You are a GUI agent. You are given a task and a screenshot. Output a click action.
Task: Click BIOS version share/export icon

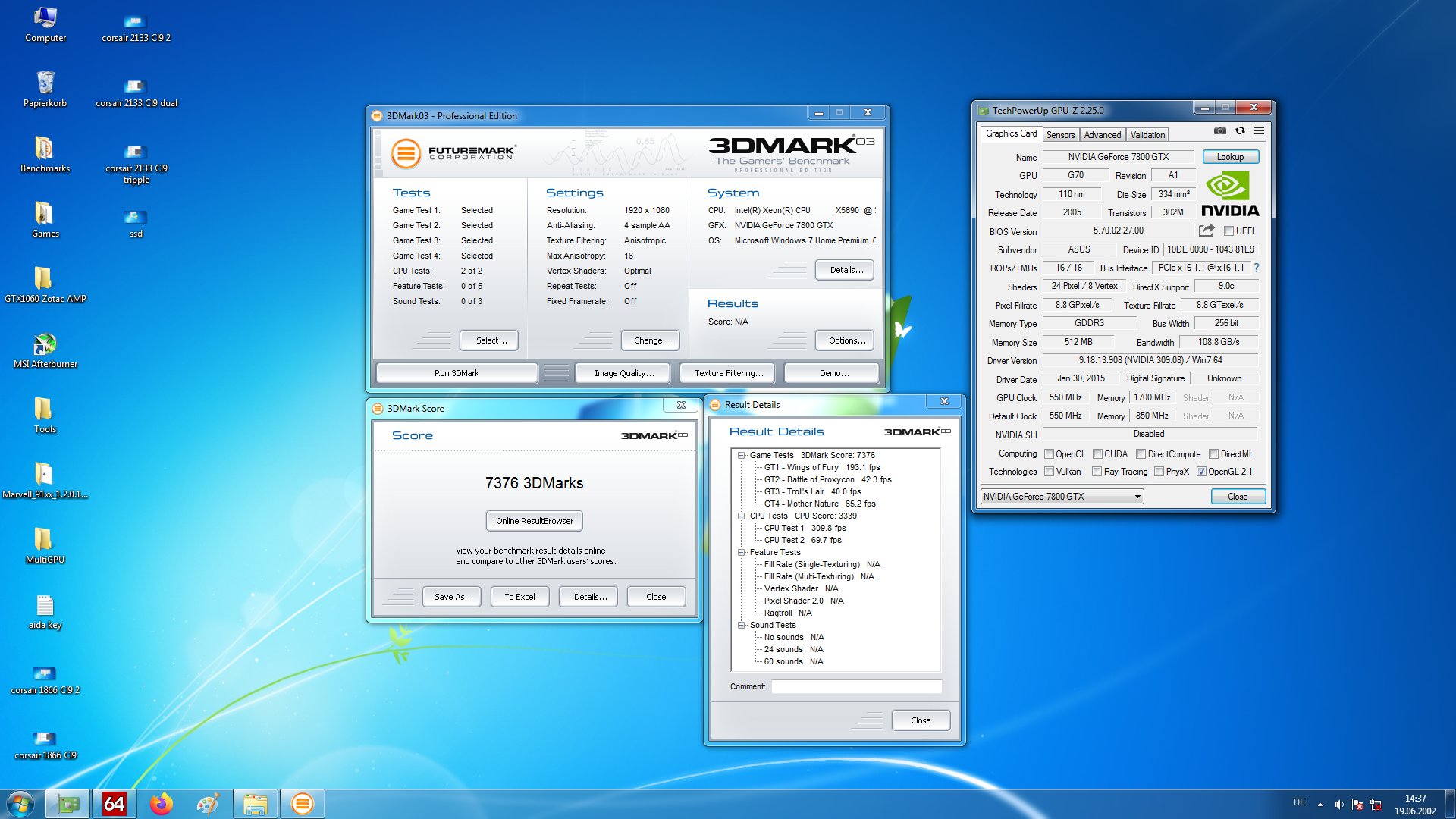[x=1207, y=231]
